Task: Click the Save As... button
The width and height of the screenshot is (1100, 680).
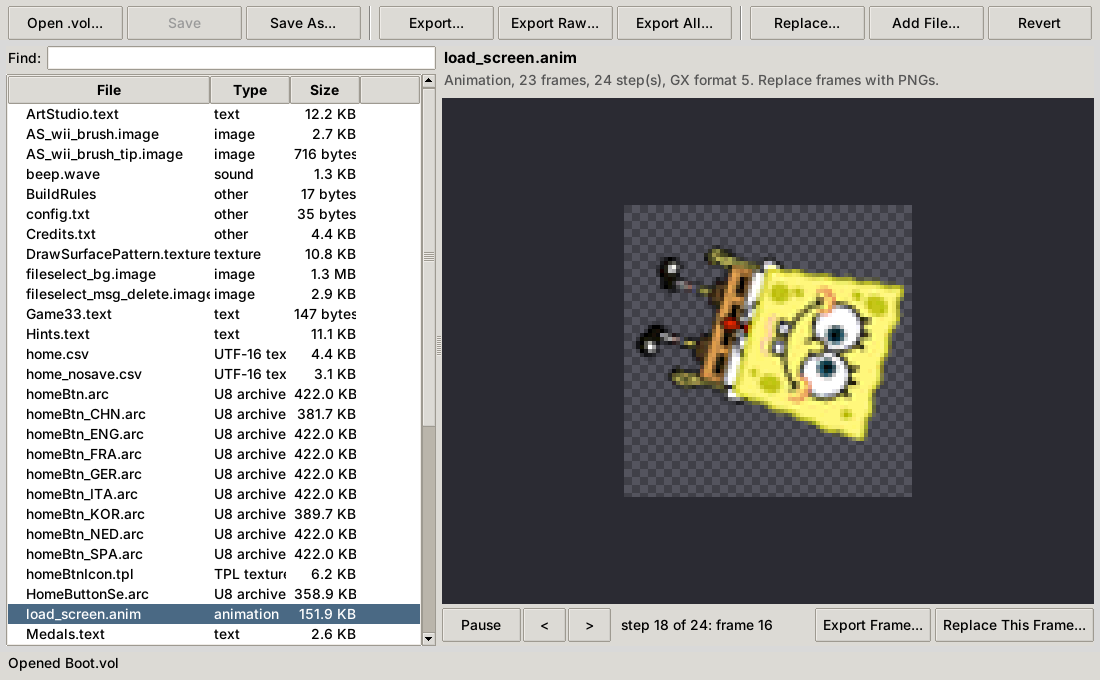Action: tap(303, 23)
